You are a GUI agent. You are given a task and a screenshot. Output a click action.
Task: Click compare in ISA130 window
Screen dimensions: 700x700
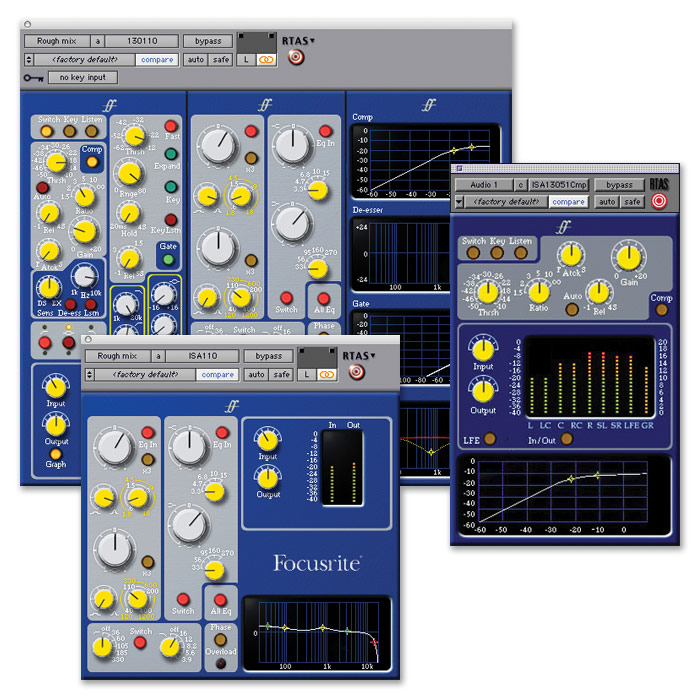coord(157,59)
